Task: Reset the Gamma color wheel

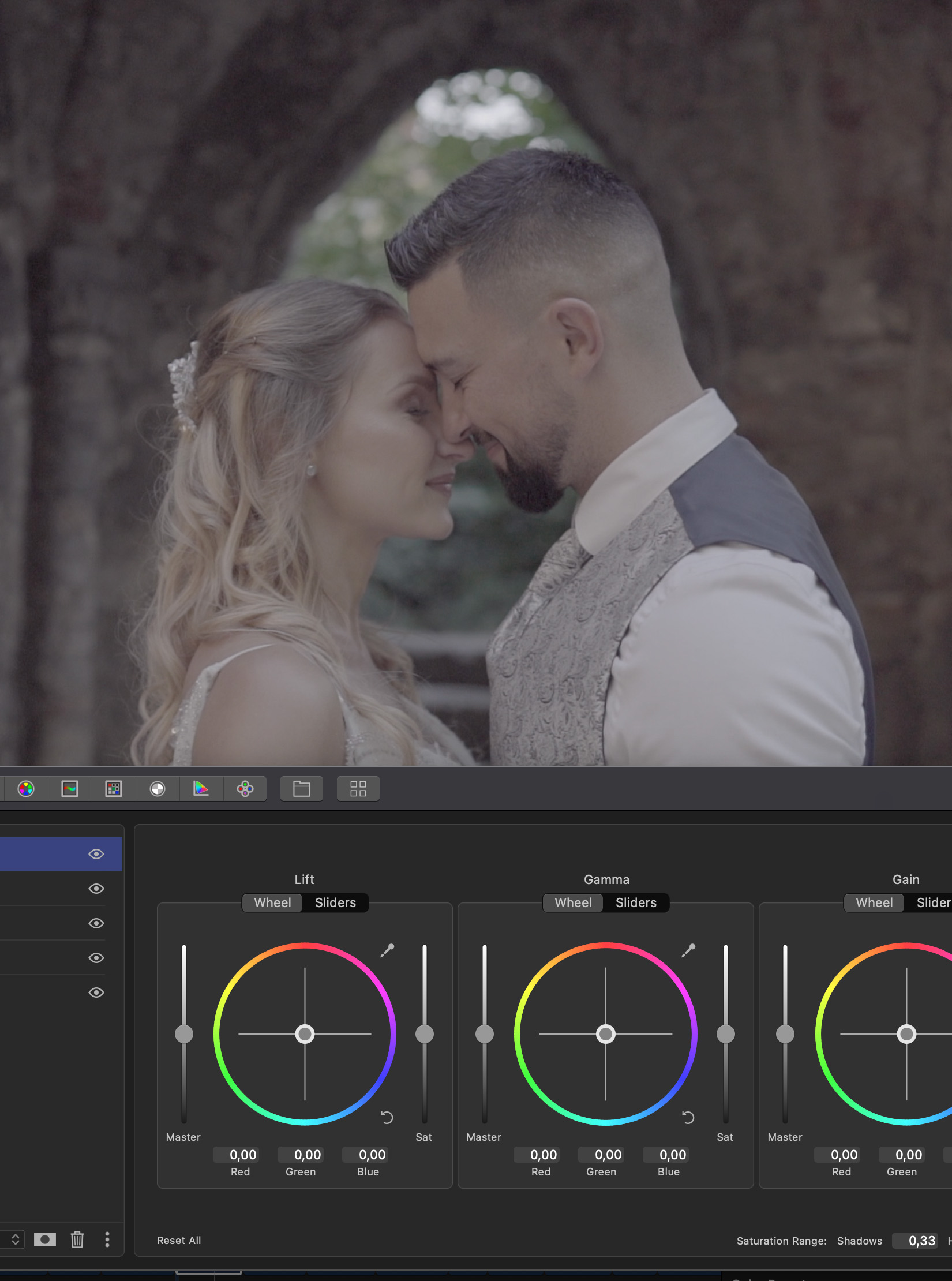Action: [688, 1118]
